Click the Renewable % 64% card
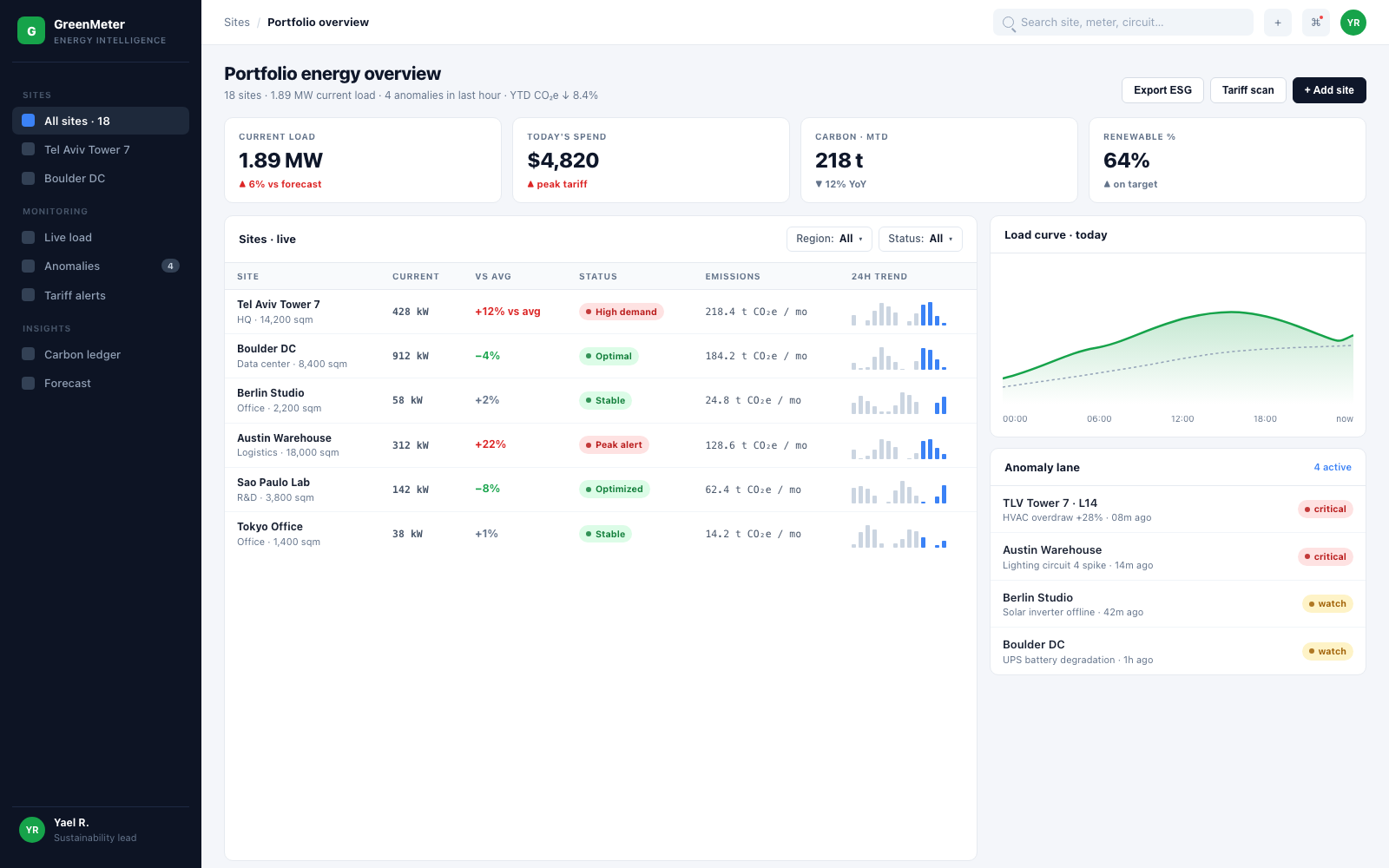Image resolution: width=1389 pixels, height=868 pixels. pos(1228,161)
